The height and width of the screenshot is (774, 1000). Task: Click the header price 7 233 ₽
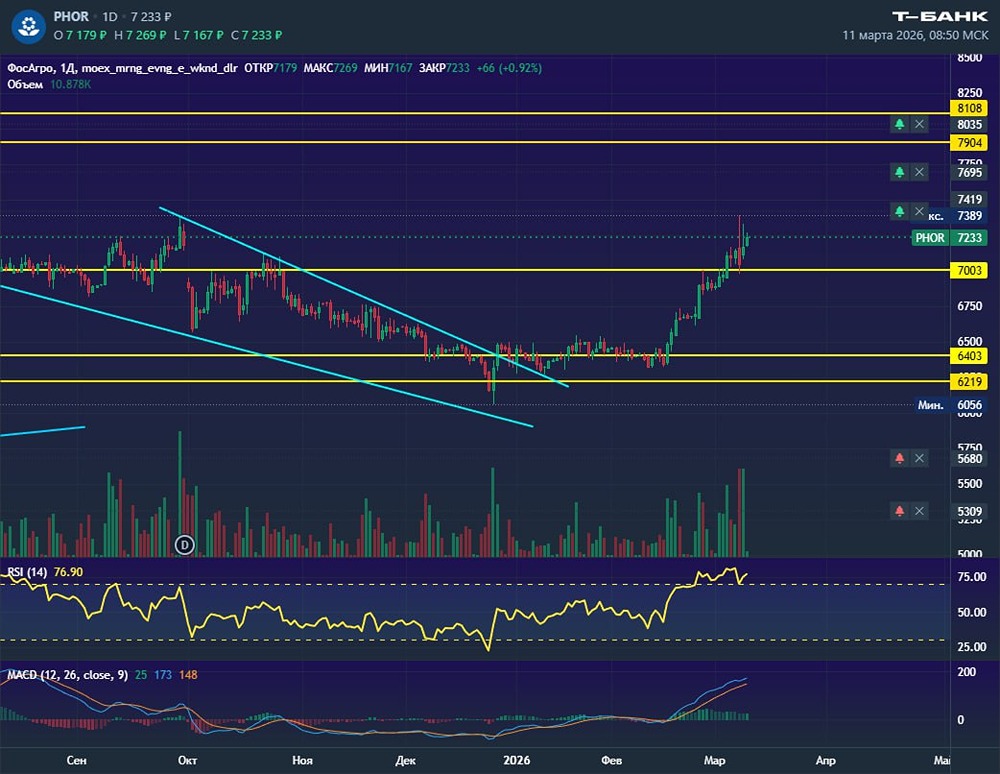(x=151, y=17)
